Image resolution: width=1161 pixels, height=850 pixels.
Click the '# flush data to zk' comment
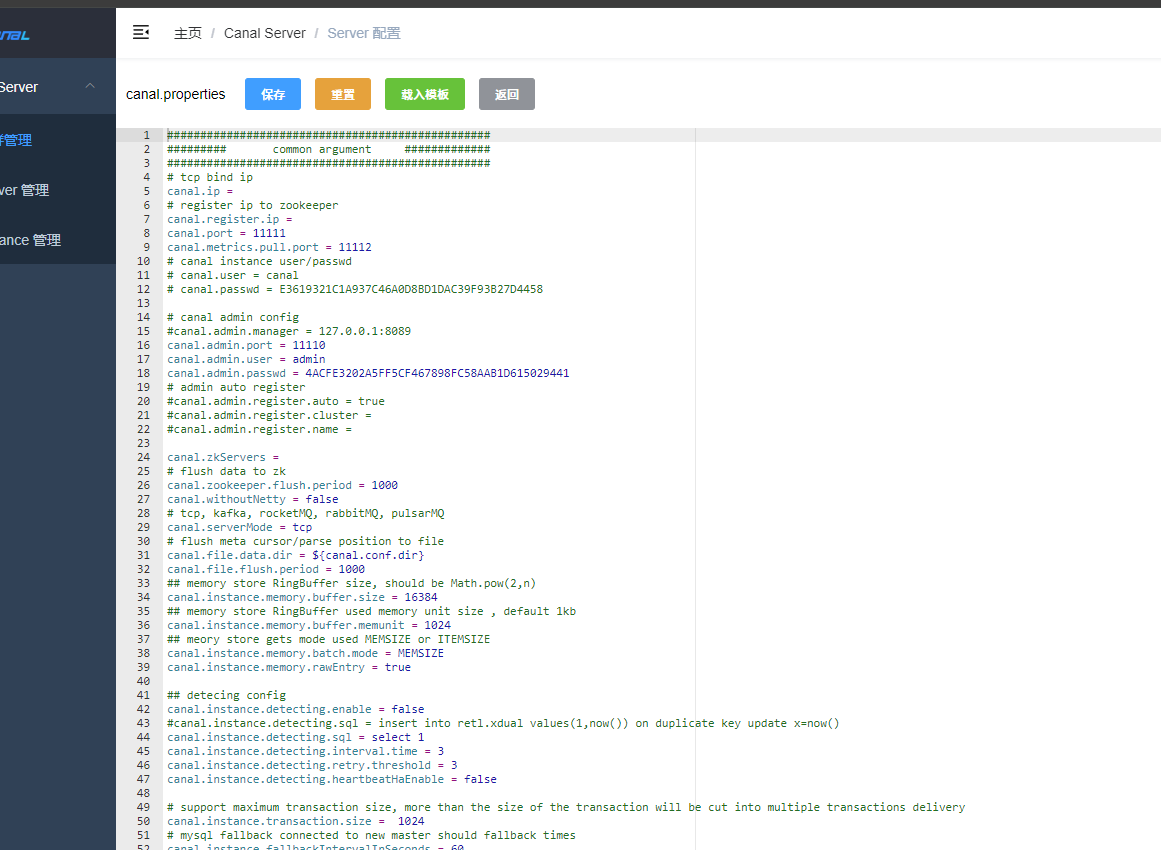click(x=226, y=472)
